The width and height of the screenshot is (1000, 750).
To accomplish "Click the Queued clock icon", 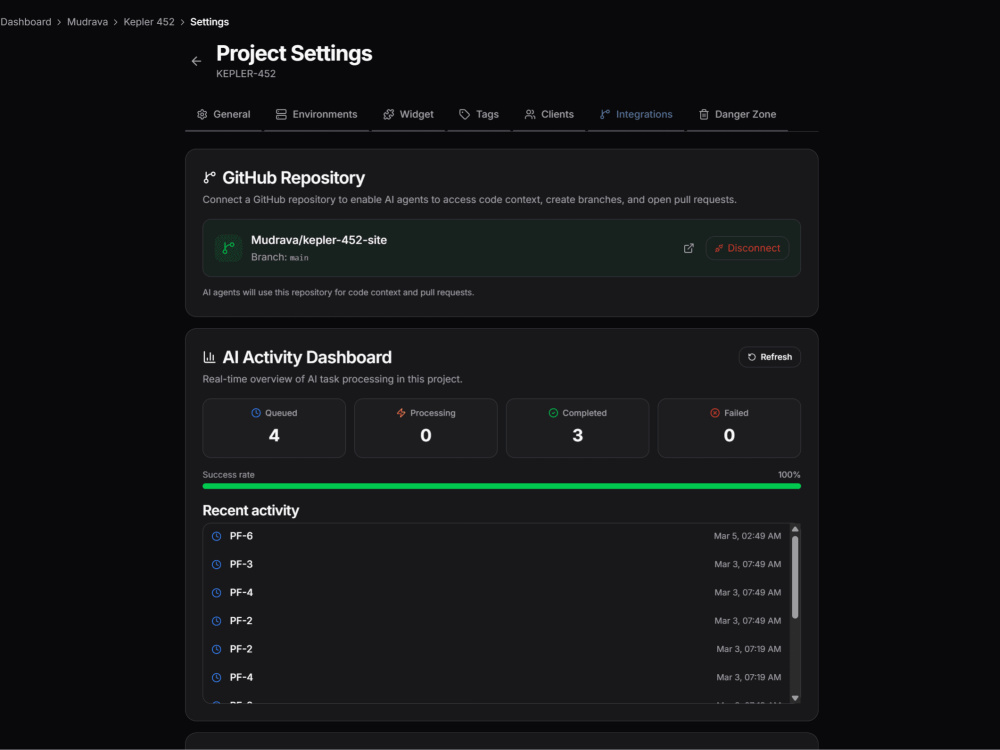I will 256,413.
